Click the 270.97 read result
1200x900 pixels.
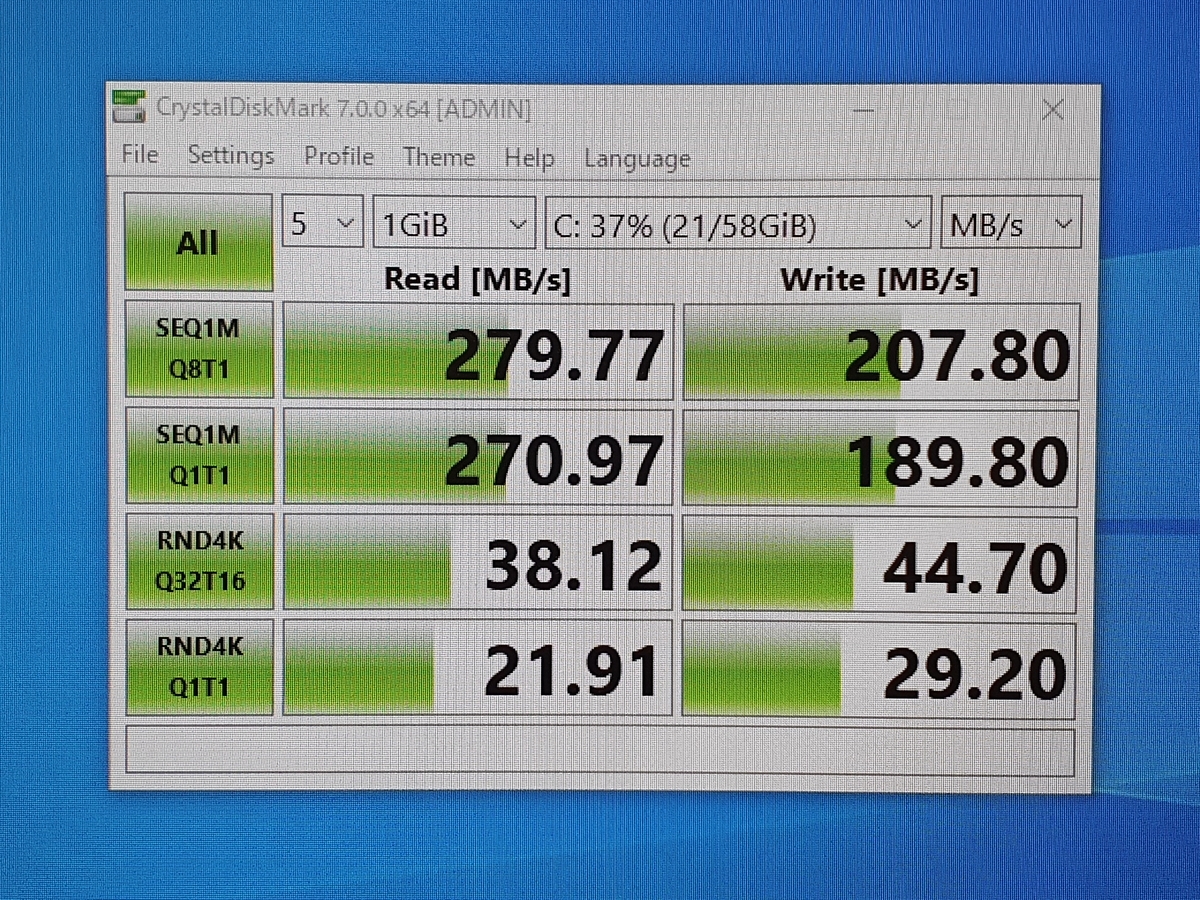[x=478, y=457]
